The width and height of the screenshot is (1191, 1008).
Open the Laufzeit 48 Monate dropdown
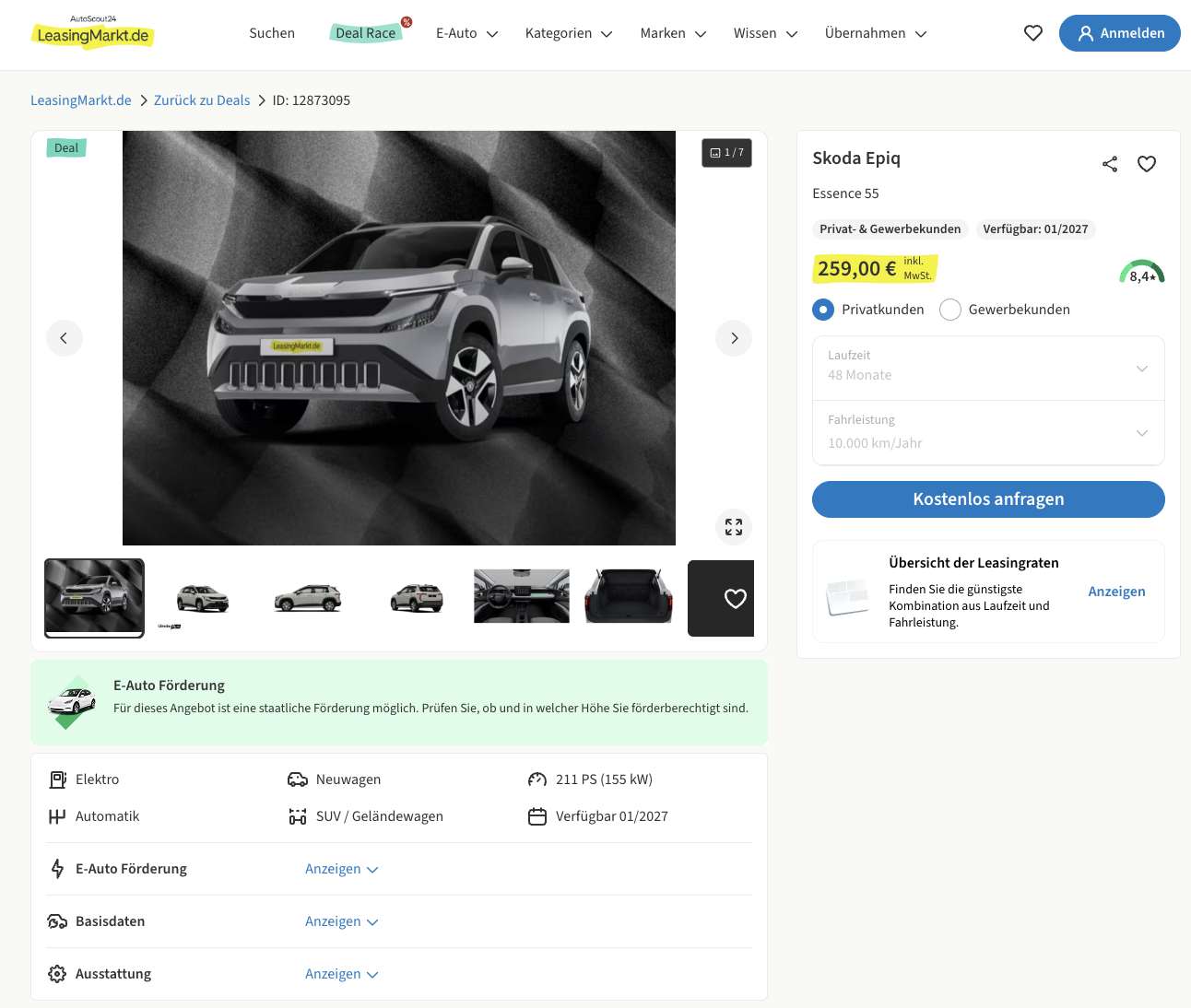[988, 369]
